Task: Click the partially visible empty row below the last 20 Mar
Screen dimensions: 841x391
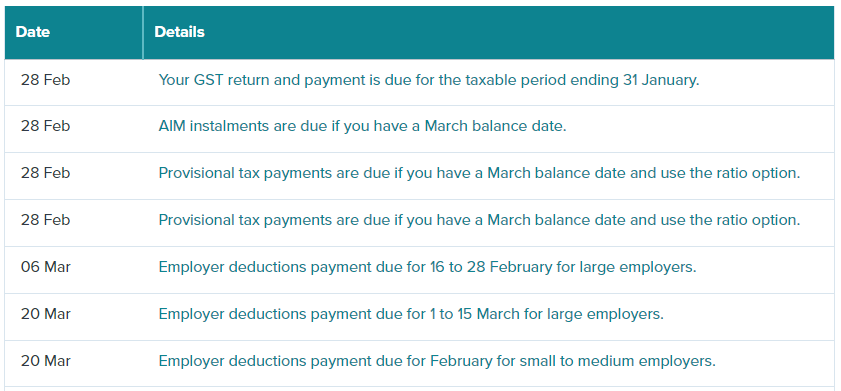Action: pos(419,389)
